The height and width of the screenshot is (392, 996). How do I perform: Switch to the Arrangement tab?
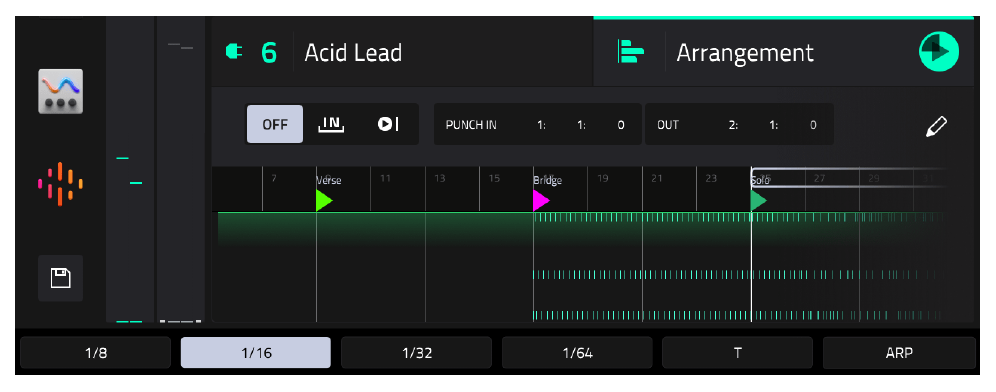click(x=783, y=52)
